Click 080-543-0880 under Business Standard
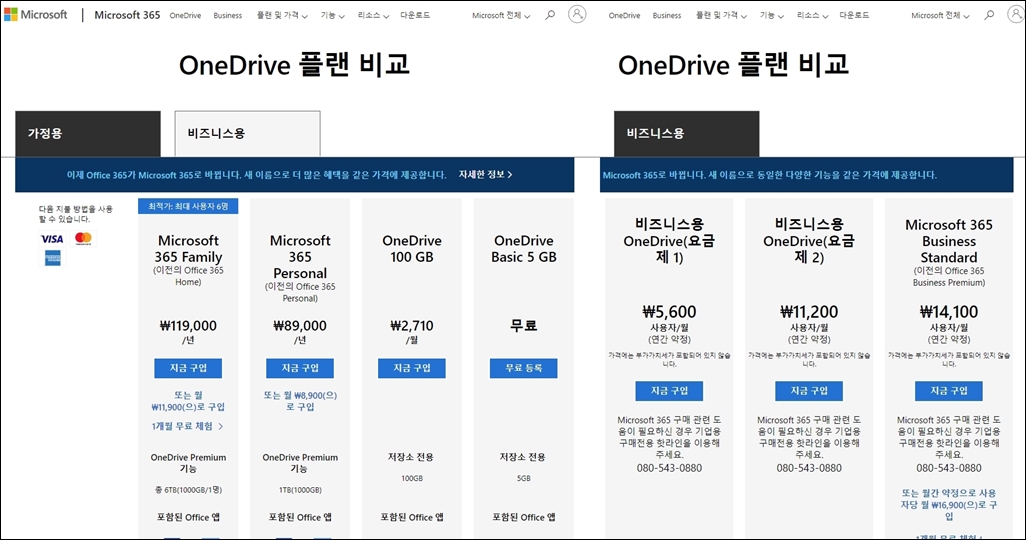The image size is (1026, 540). click(x=949, y=468)
